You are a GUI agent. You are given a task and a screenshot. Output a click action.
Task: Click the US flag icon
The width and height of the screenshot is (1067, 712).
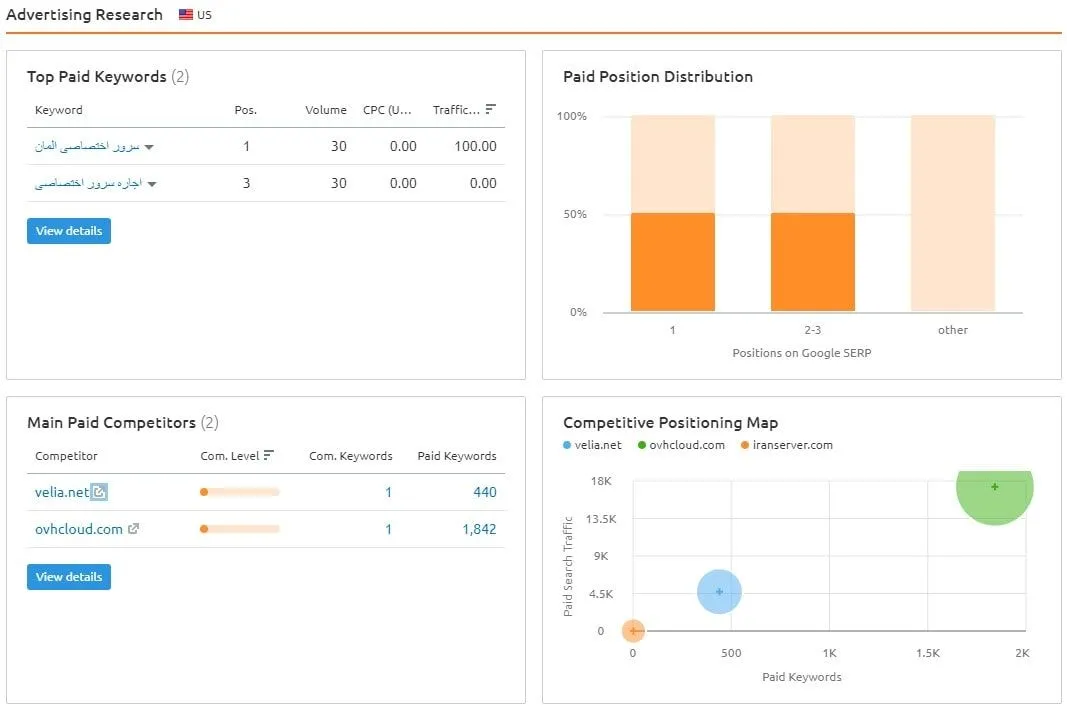[186, 14]
